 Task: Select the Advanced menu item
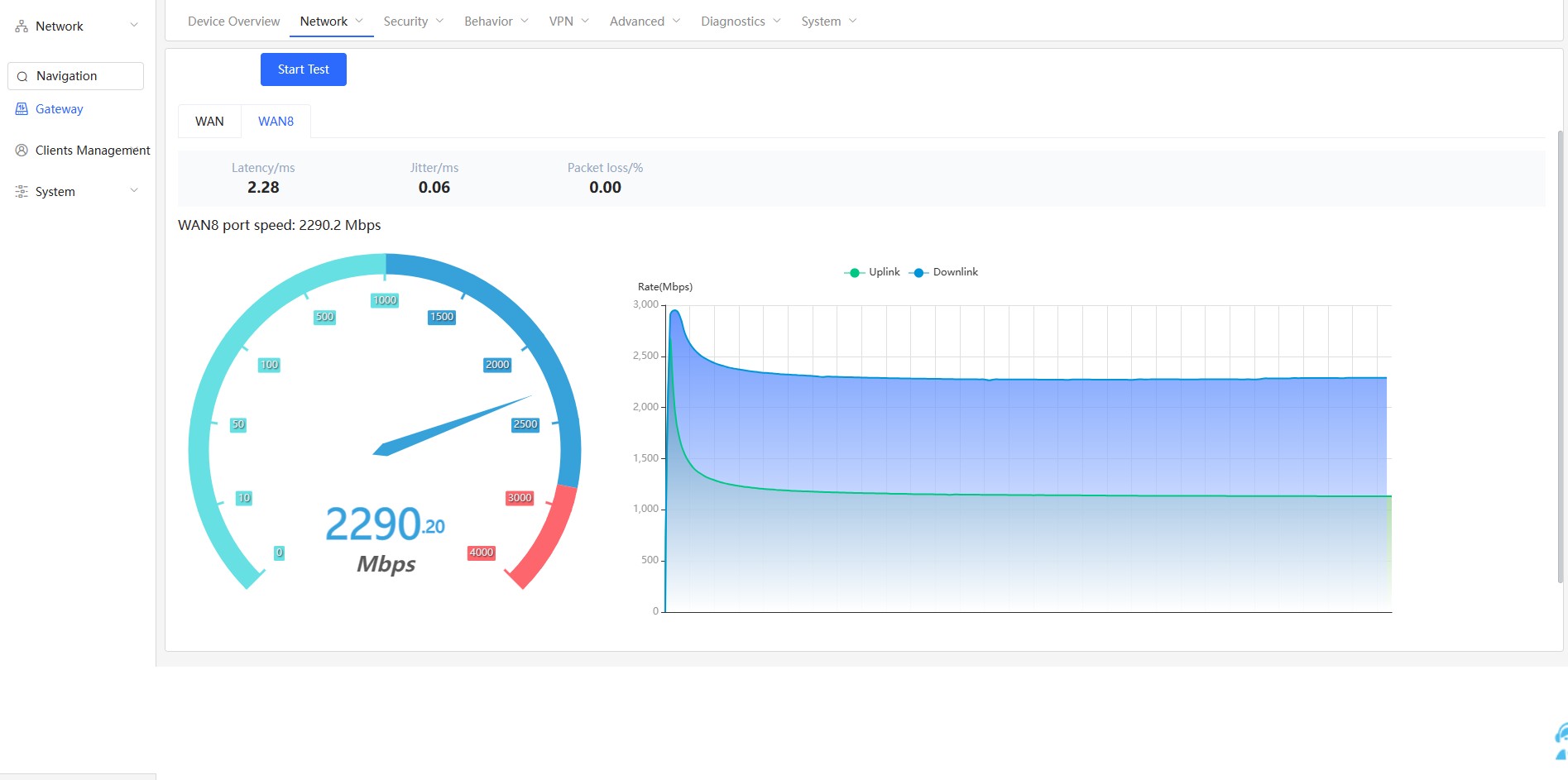pyautogui.click(x=637, y=22)
